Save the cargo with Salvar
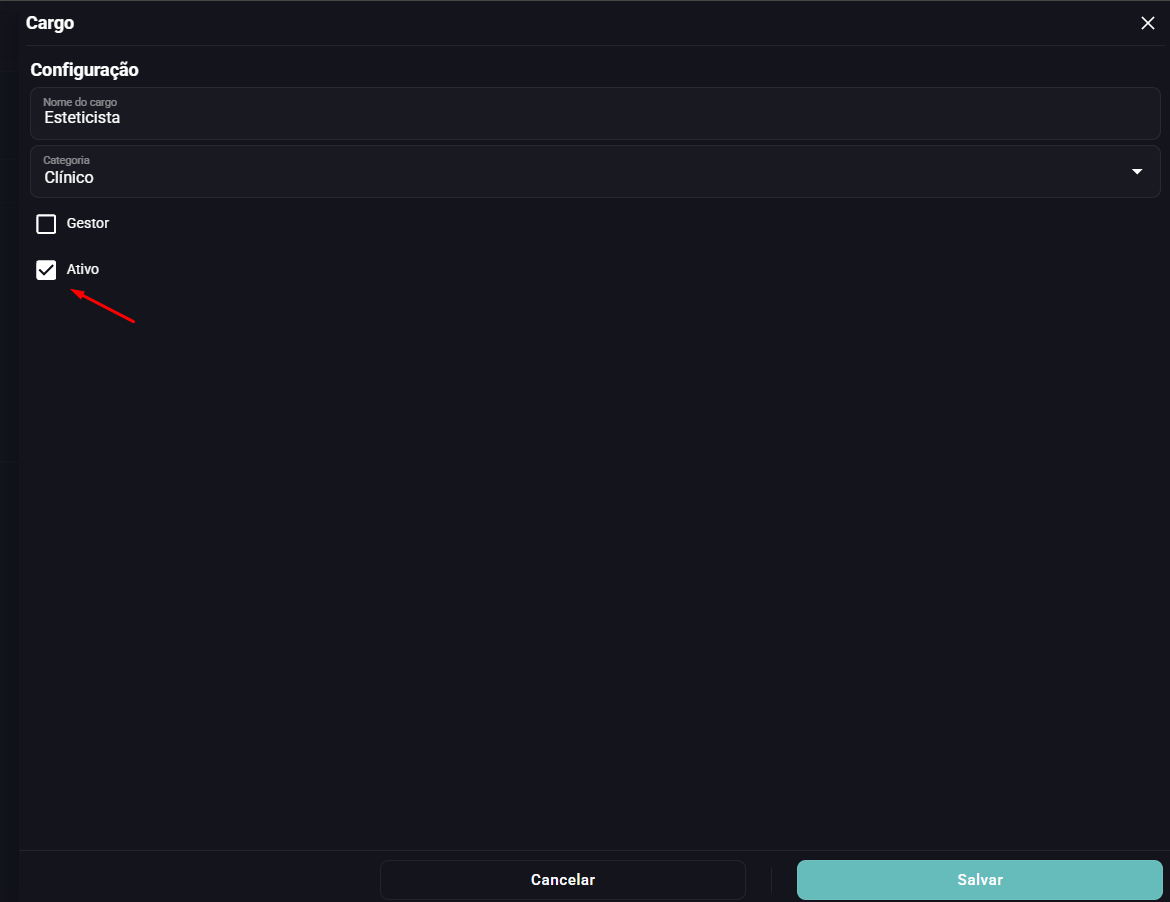This screenshot has width=1170, height=902. [x=980, y=880]
